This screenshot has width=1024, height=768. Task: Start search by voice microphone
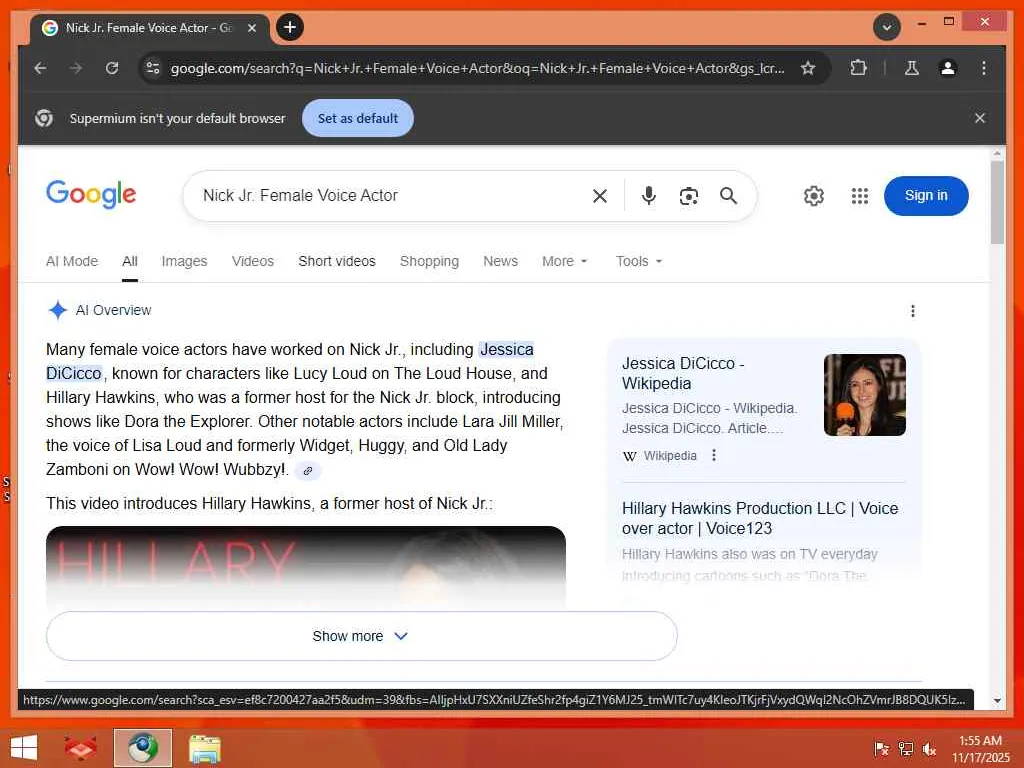pyautogui.click(x=648, y=195)
